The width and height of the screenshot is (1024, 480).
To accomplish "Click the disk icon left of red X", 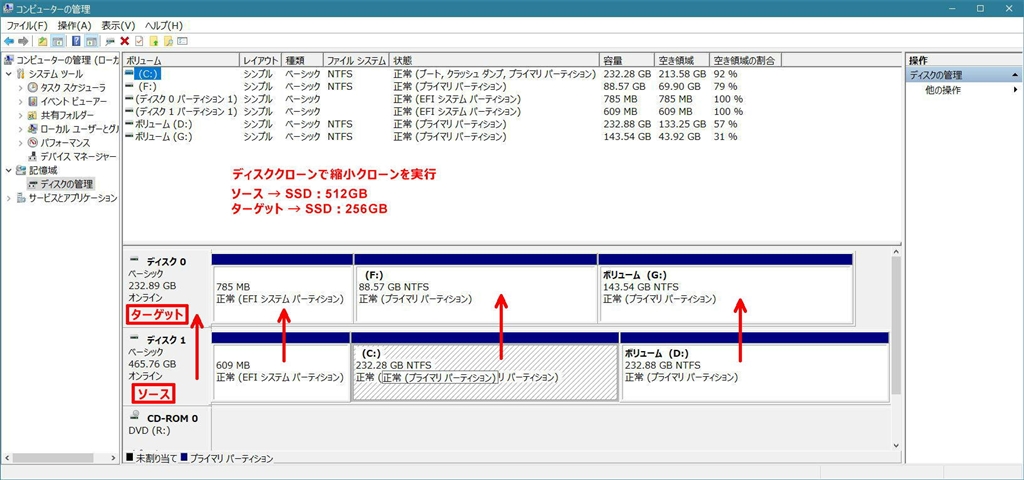I will pyautogui.click(x=110, y=41).
